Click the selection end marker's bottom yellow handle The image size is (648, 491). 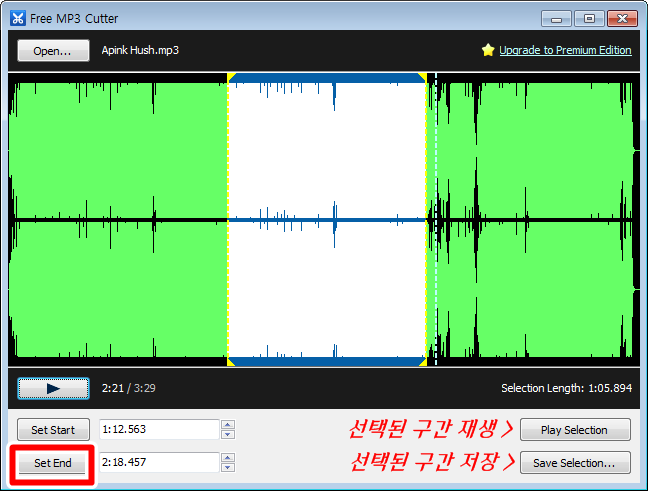coord(422,362)
